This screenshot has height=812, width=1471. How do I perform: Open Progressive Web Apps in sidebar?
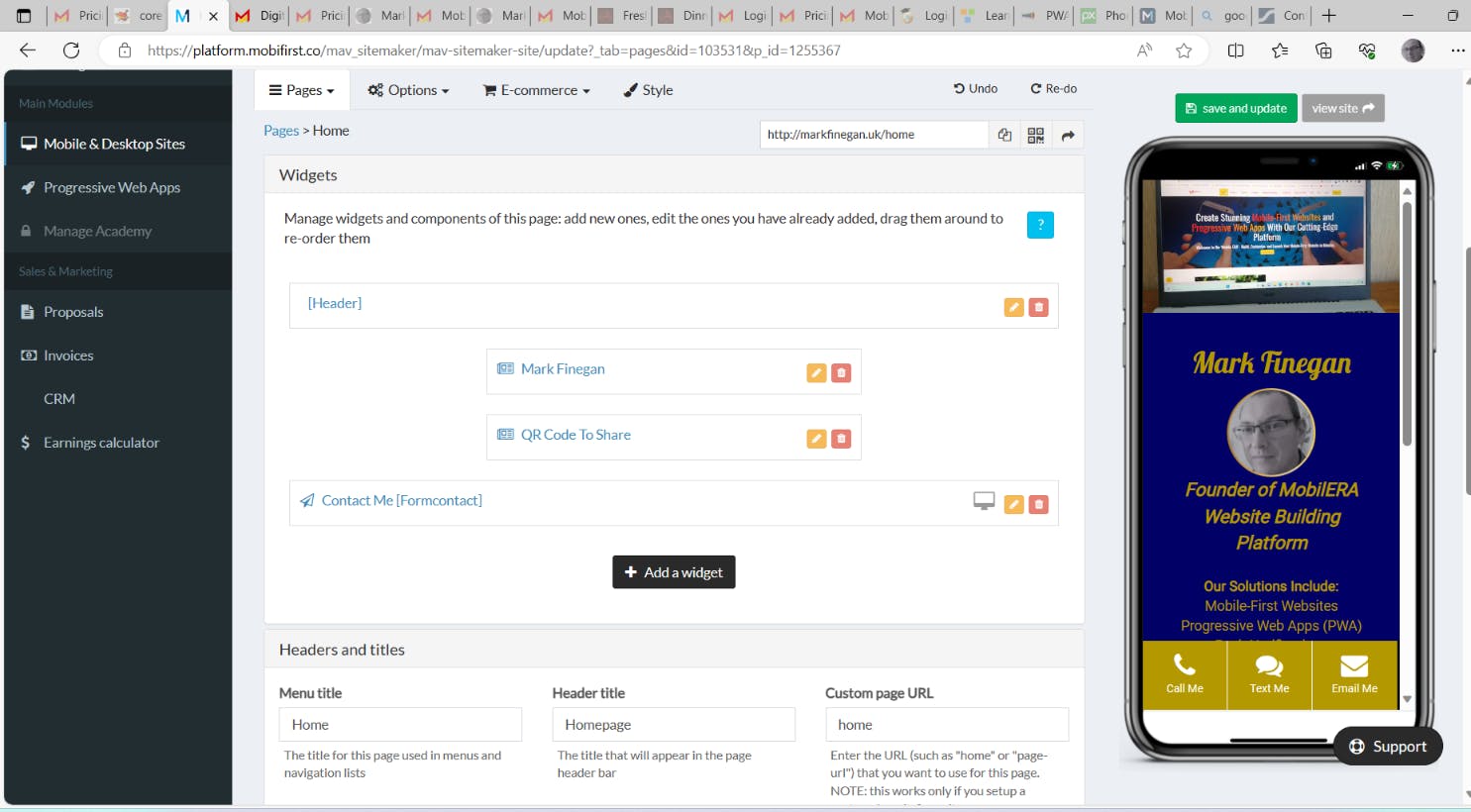point(118,187)
